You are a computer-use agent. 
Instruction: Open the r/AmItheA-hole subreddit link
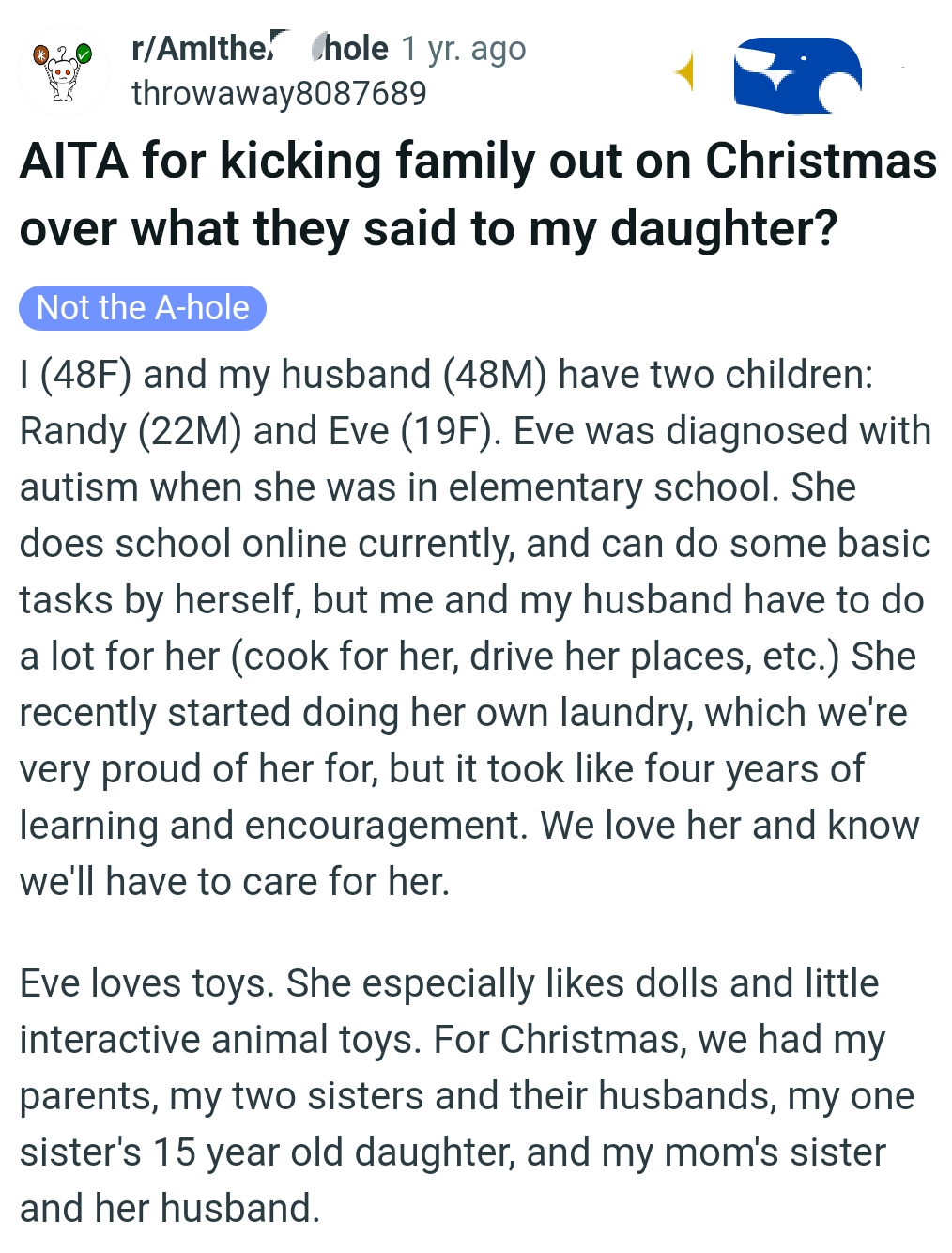(259, 49)
